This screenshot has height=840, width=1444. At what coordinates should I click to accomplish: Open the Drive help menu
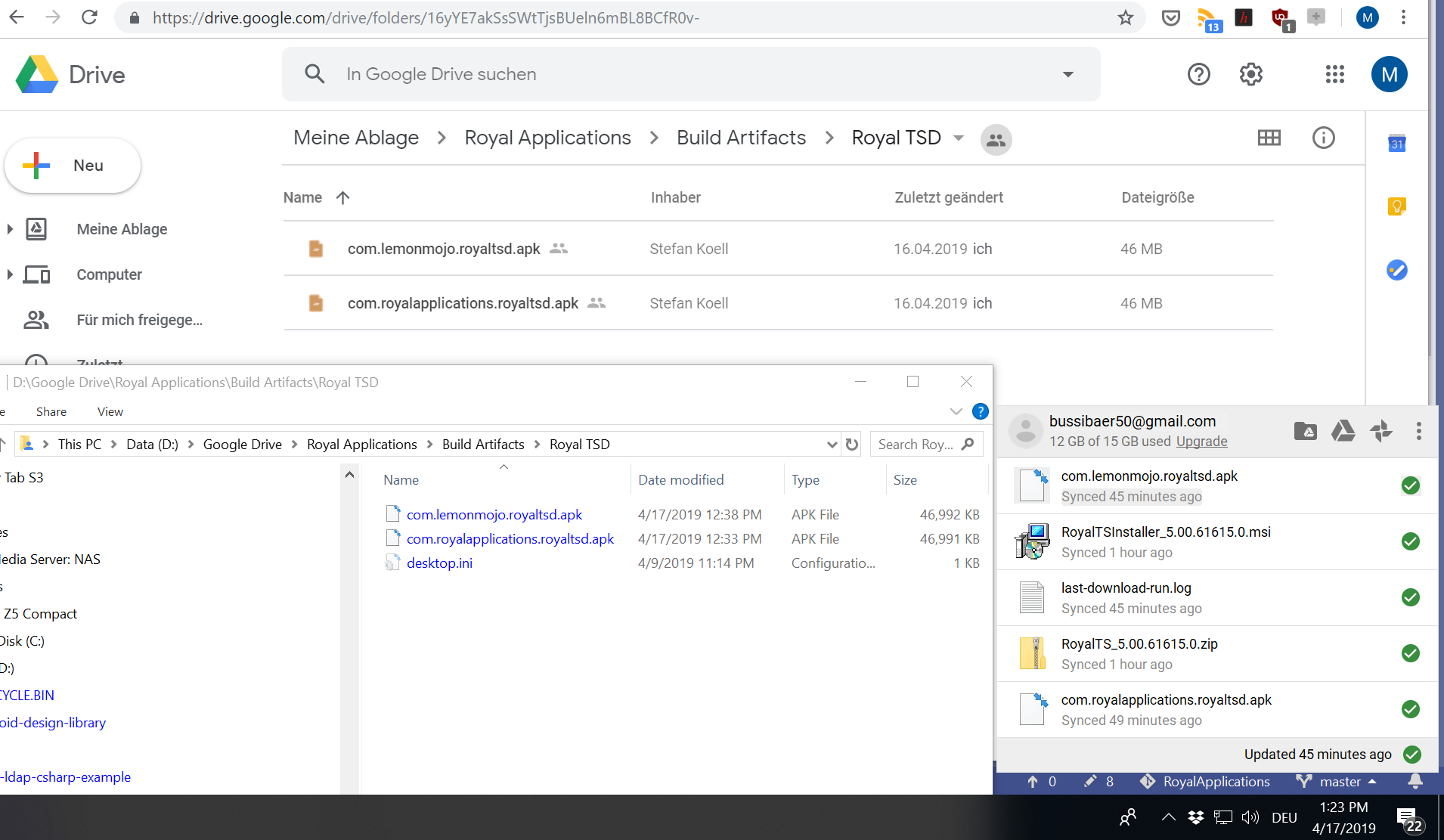1199,74
